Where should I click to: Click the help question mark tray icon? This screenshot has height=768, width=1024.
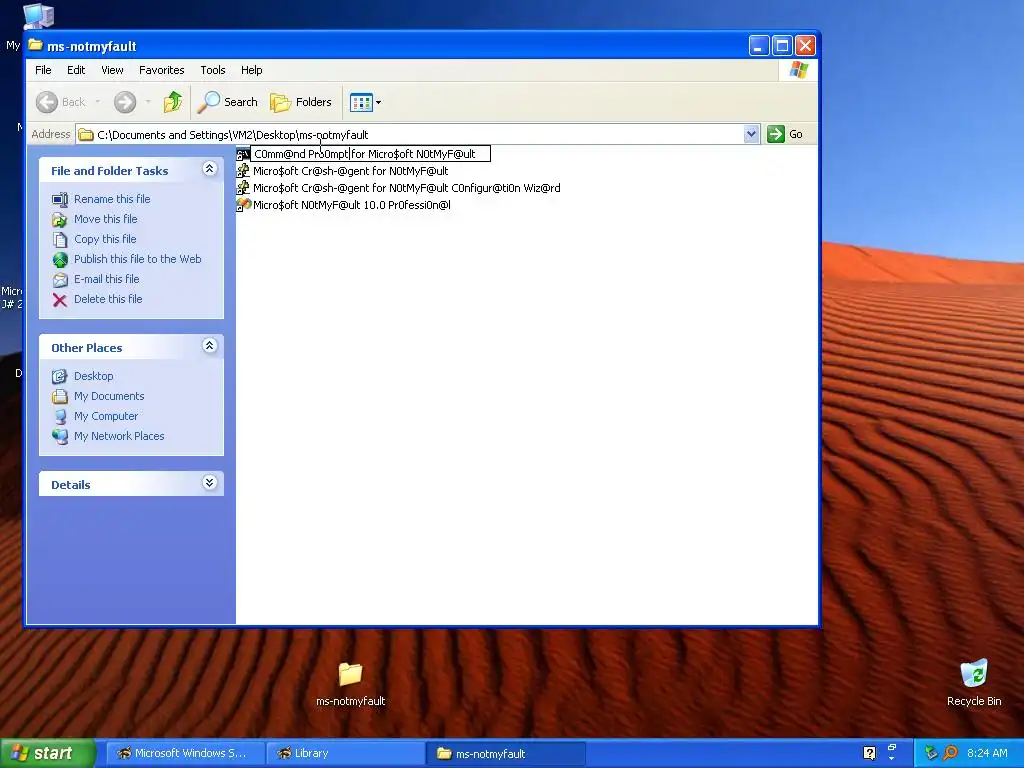pyautogui.click(x=869, y=753)
